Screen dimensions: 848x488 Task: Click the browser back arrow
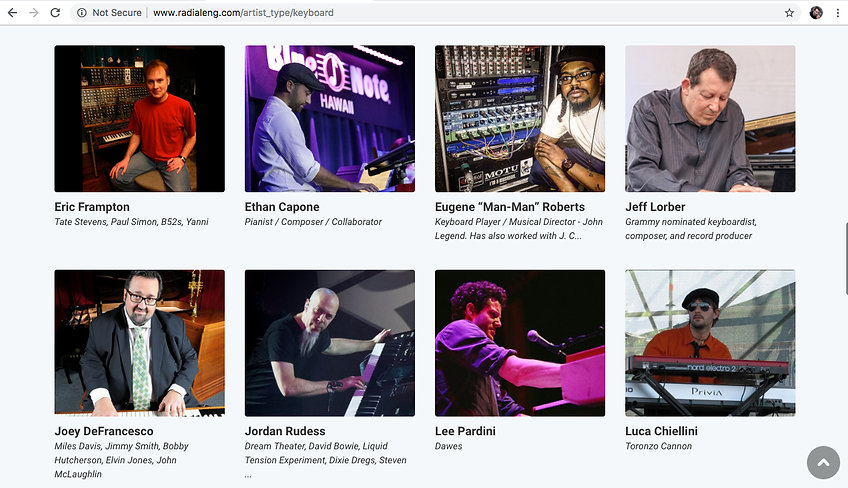(12, 12)
